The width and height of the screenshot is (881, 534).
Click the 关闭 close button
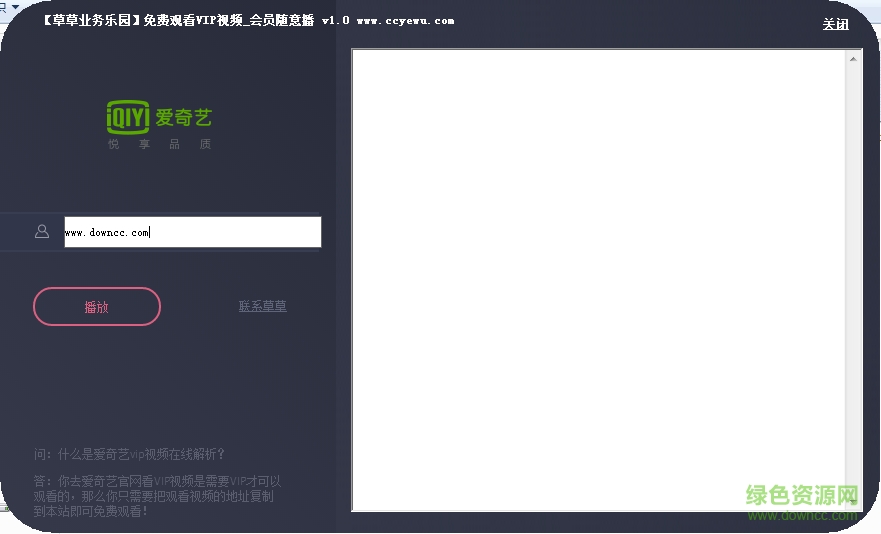(x=835, y=24)
